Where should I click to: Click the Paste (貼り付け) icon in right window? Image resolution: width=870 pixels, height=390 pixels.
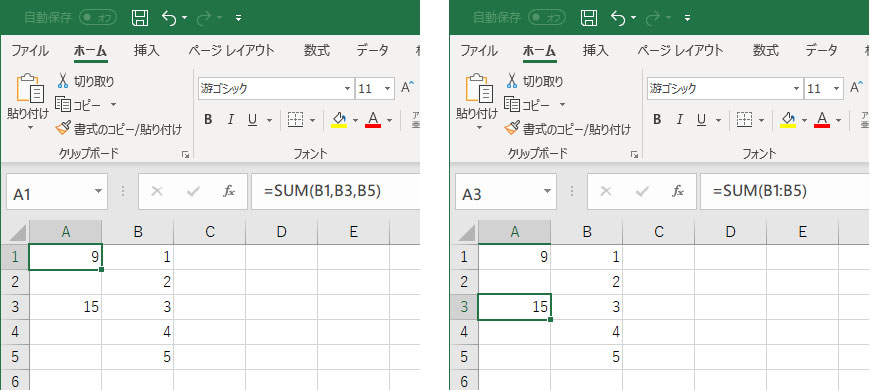(x=479, y=89)
